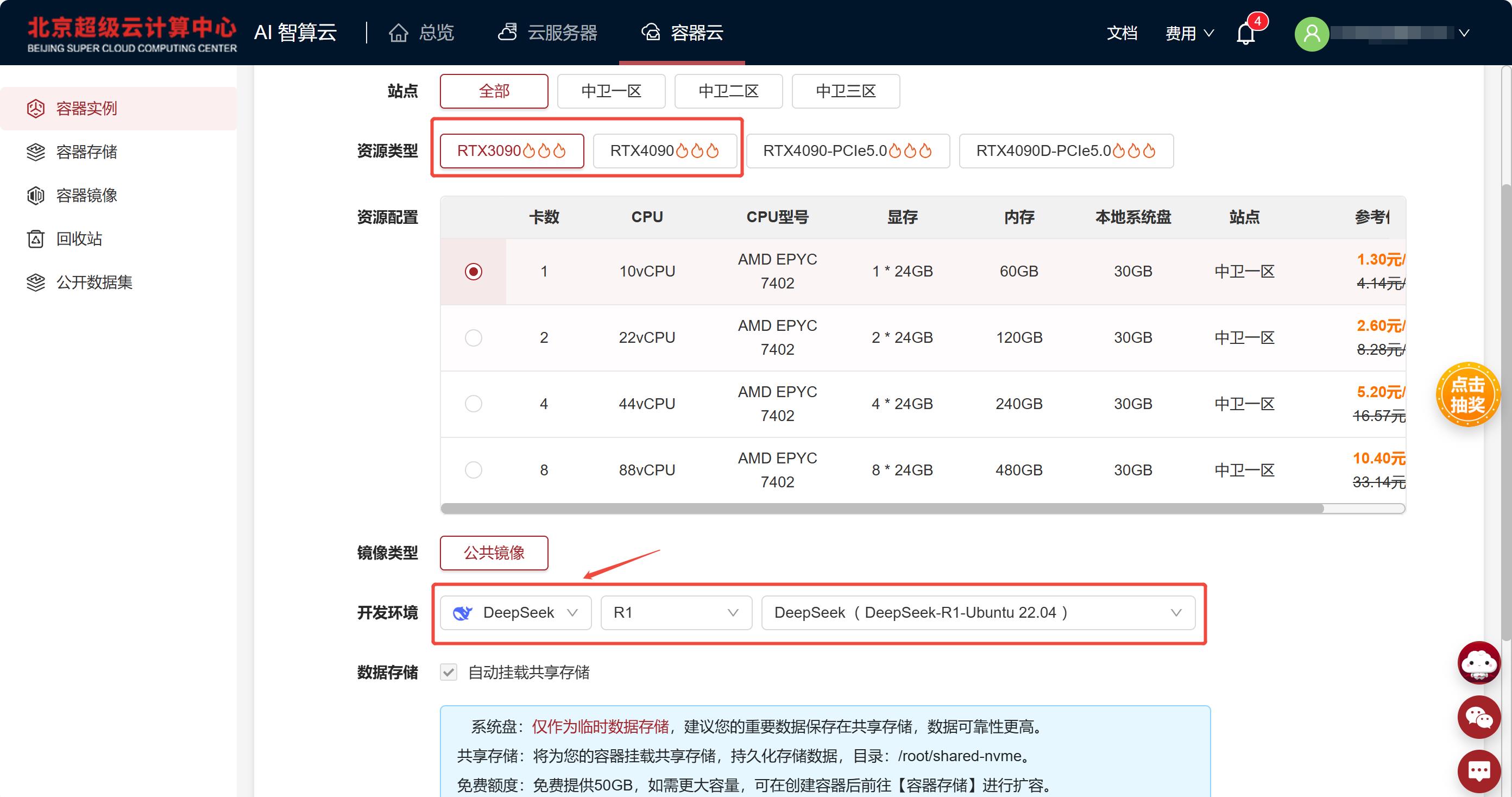
Task: Click the page vertical scrollbar
Action: (1507, 411)
